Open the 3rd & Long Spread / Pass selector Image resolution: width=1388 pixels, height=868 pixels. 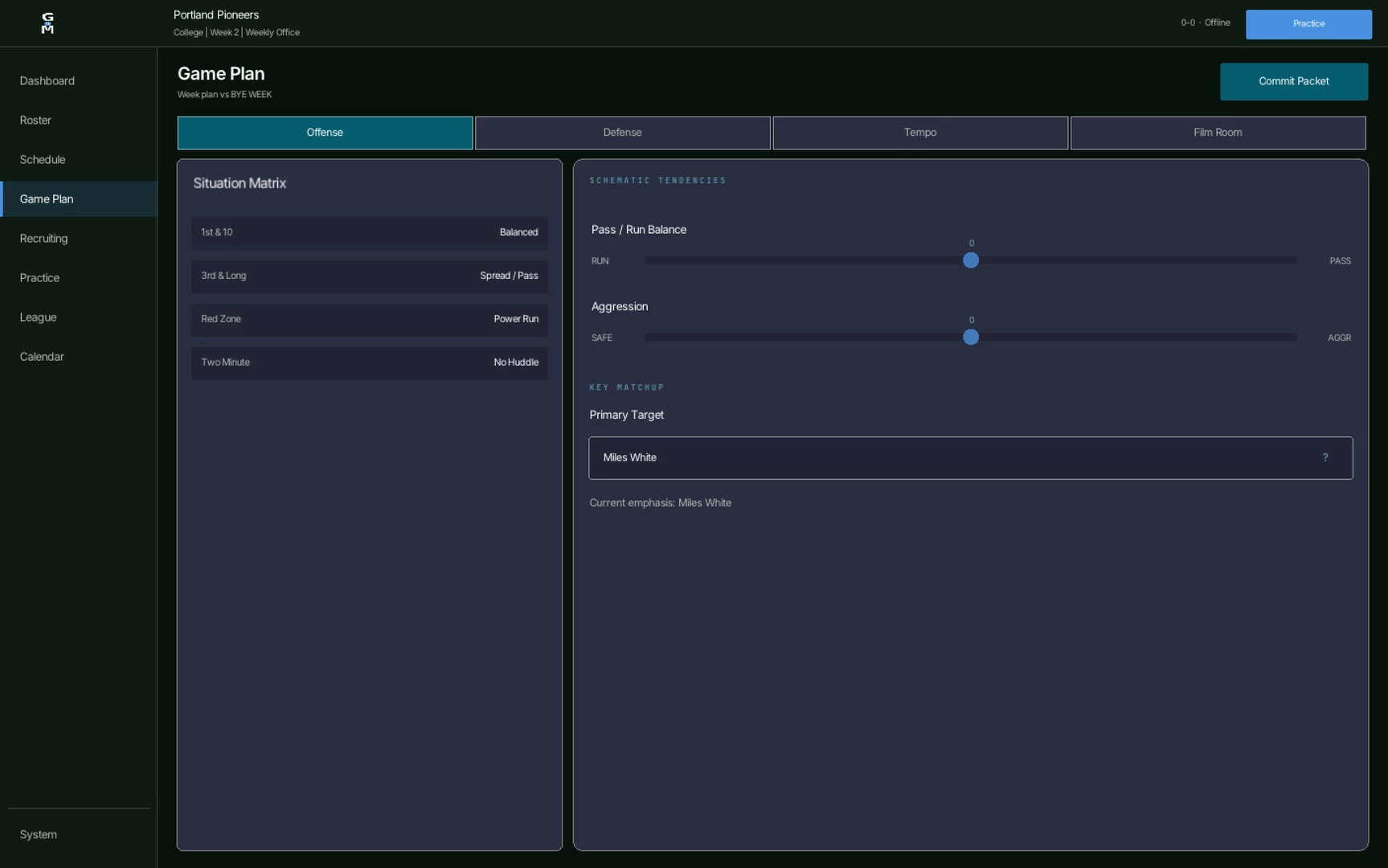coord(370,276)
